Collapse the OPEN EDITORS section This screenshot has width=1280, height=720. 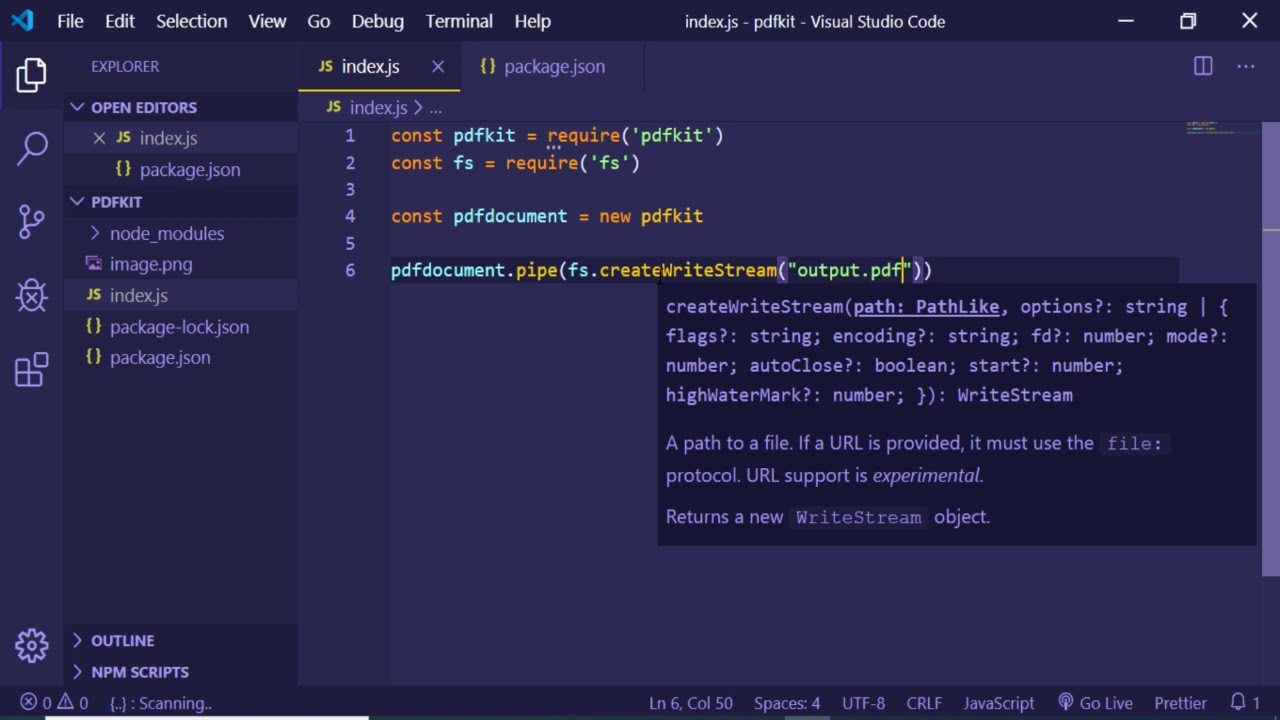[144, 107]
